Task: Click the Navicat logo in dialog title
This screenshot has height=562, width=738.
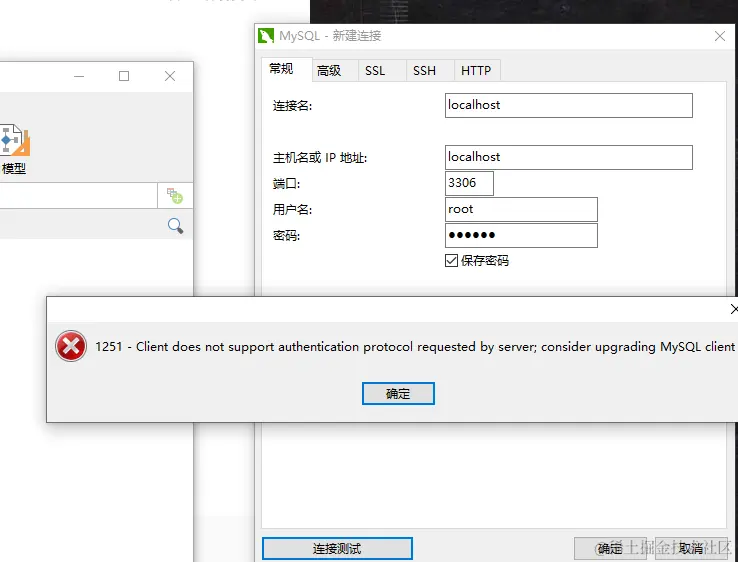Action: [x=266, y=36]
